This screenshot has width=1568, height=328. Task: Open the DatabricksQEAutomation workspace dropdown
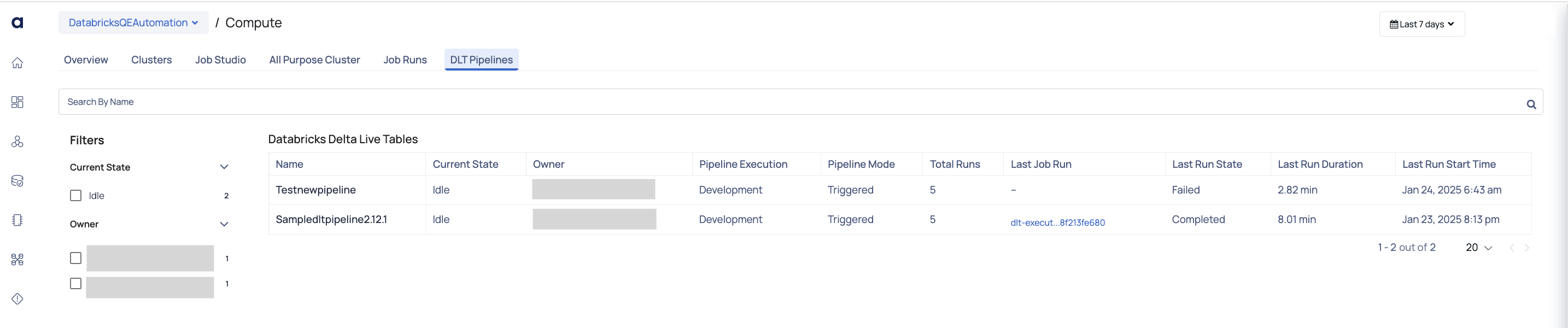(x=133, y=22)
